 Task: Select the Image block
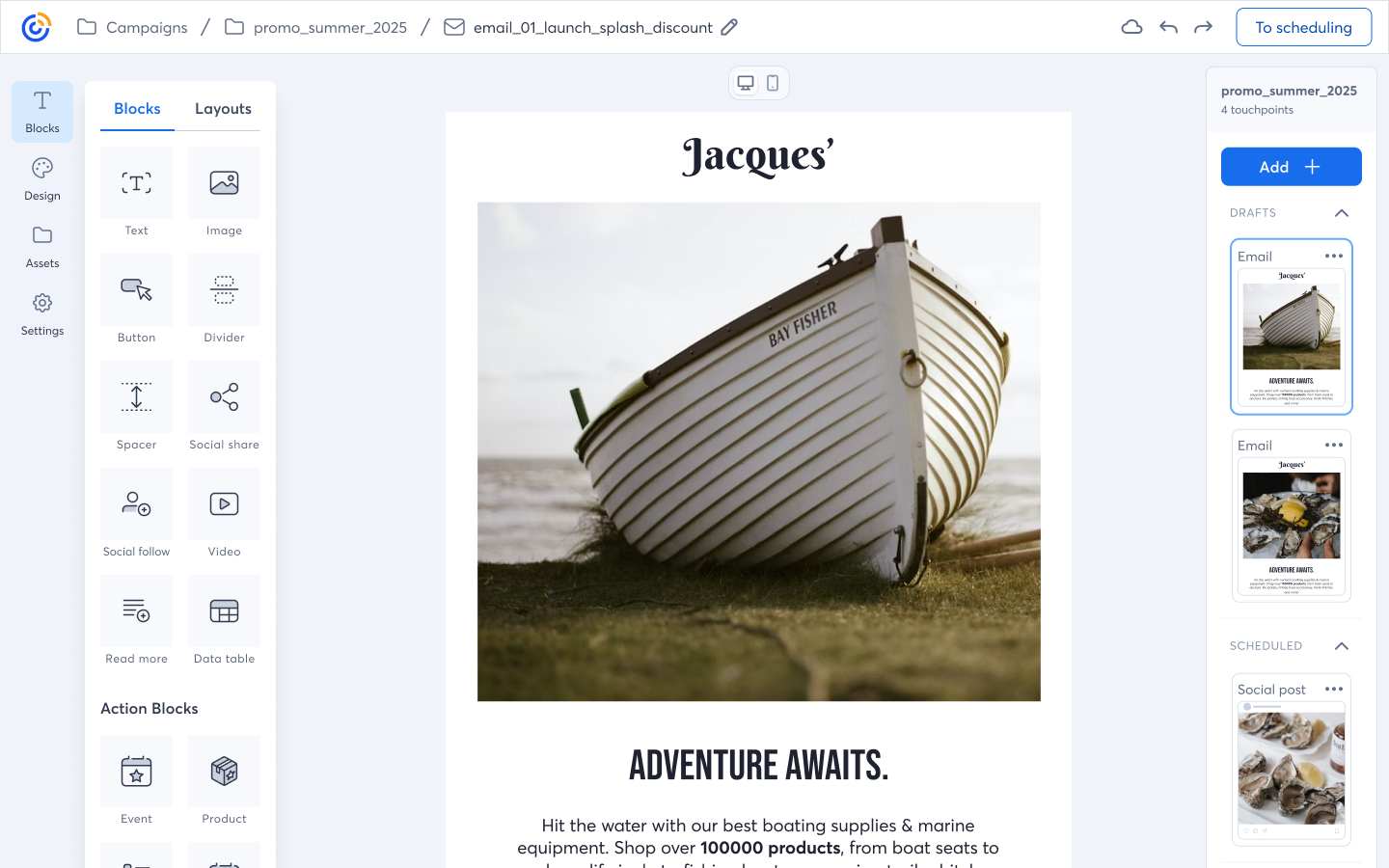[x=224, y=183]
